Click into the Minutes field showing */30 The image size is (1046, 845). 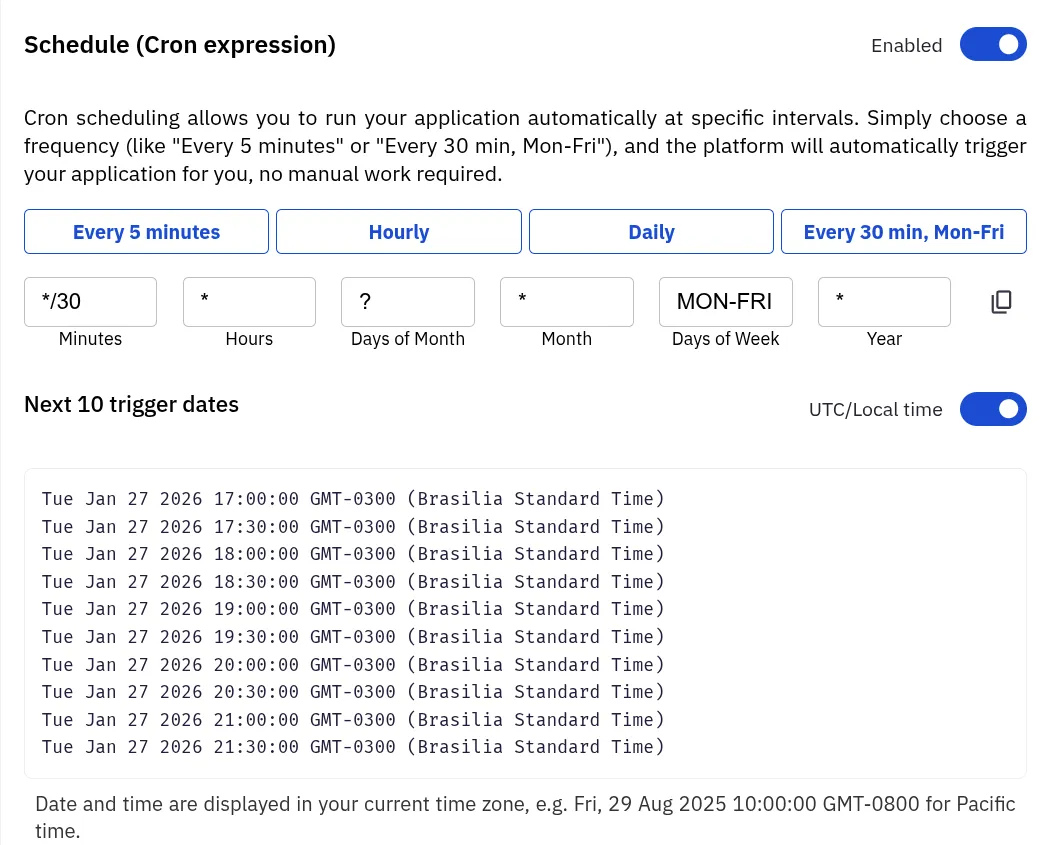(x=90, y=301)
